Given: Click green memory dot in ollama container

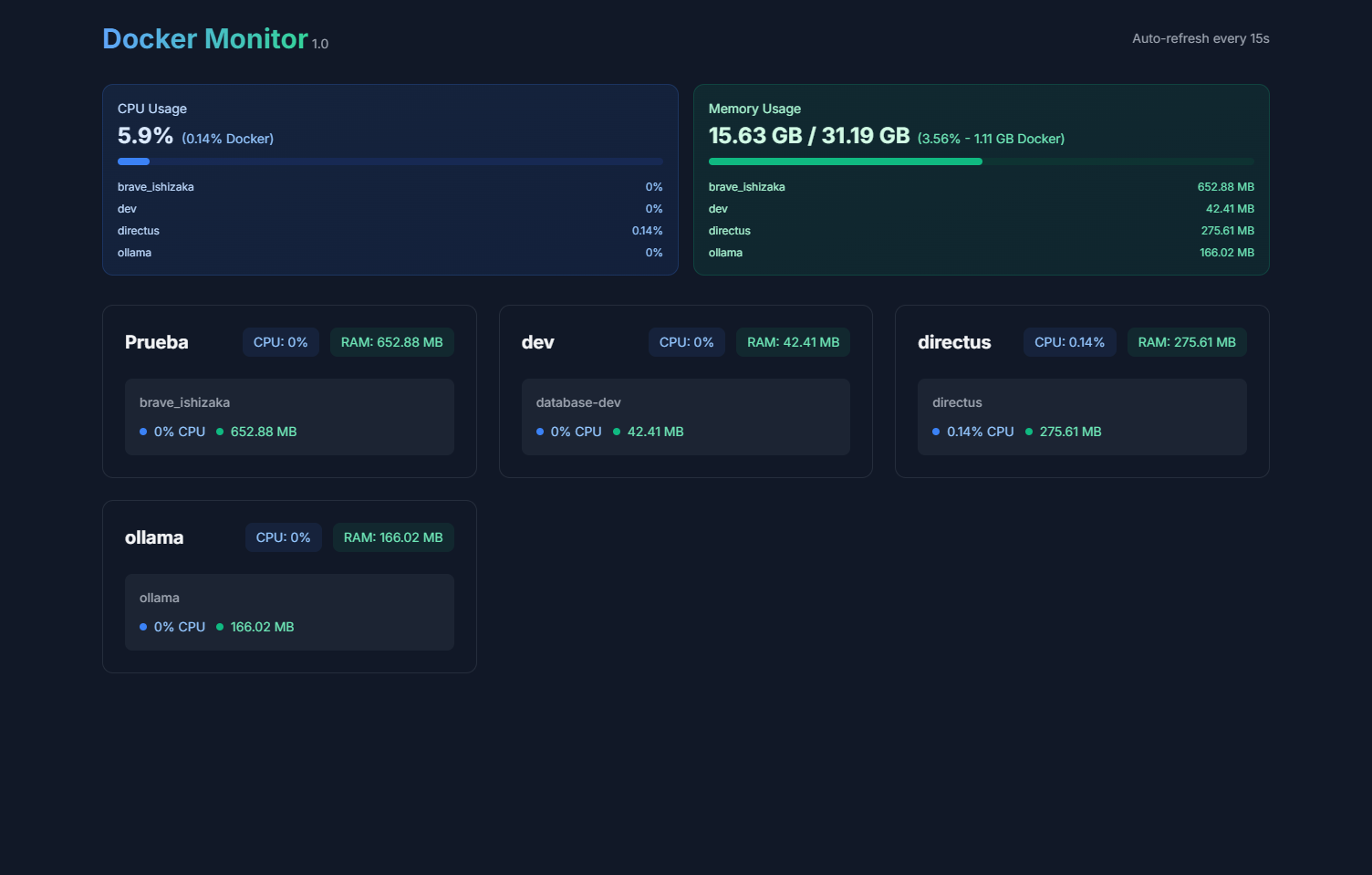Looking at the screenshot, I should [x=220, y=627].
